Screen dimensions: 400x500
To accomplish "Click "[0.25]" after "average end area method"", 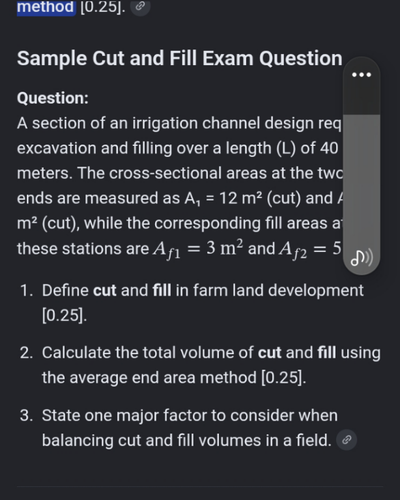I will pos(283,378).
